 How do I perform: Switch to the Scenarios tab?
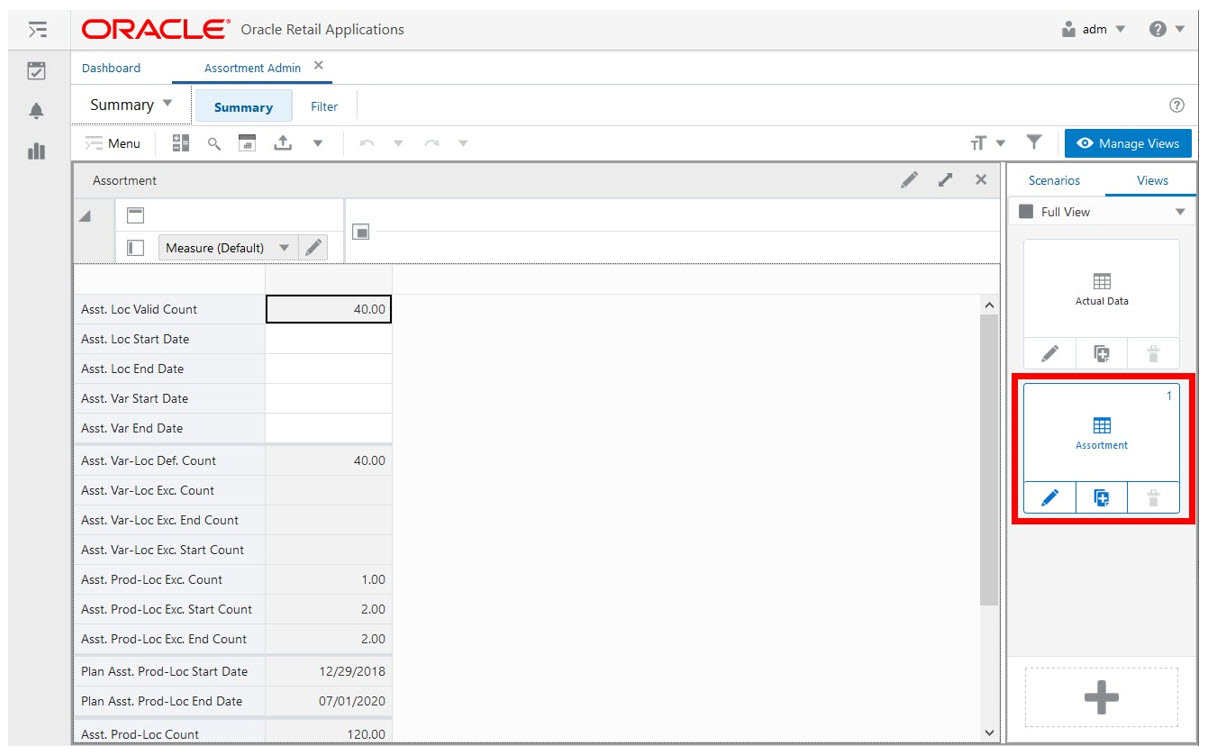coord(1054,181)
